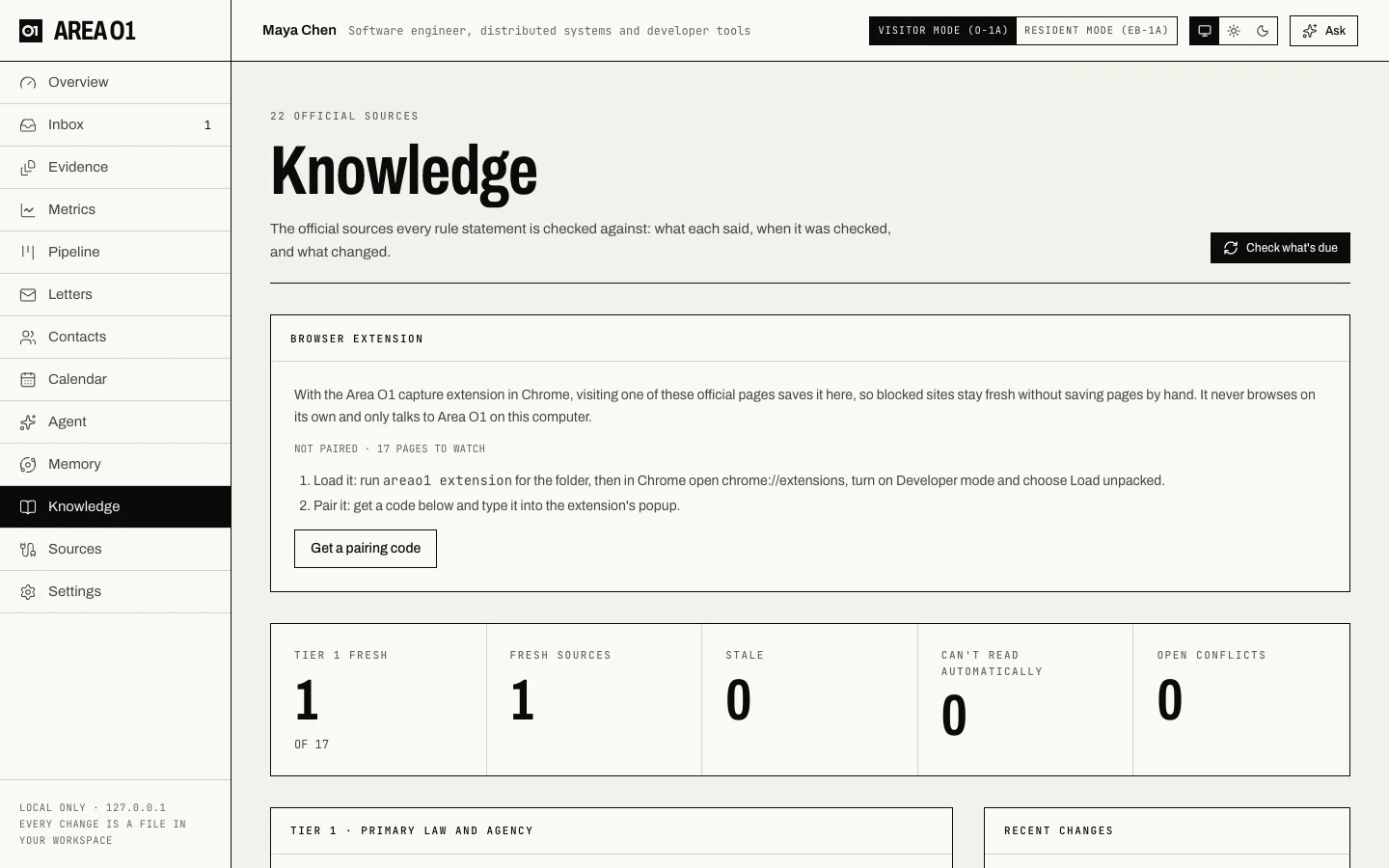Image resolution: width=1389 pixels, height=868 pixels.
Task: Click the '22 Official Sources' label
Action: (344, 116)
